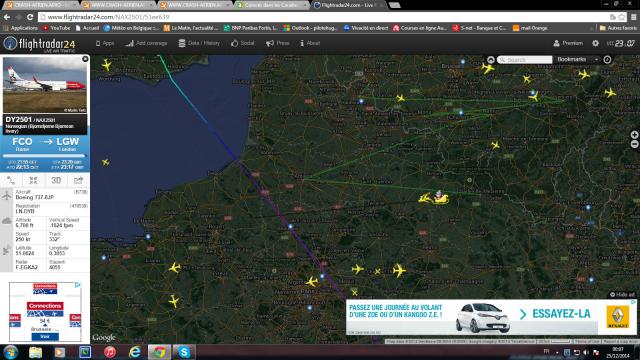Click the round compass button beside Bookmarks
This screenshot has width=640, height=360.
607,60
